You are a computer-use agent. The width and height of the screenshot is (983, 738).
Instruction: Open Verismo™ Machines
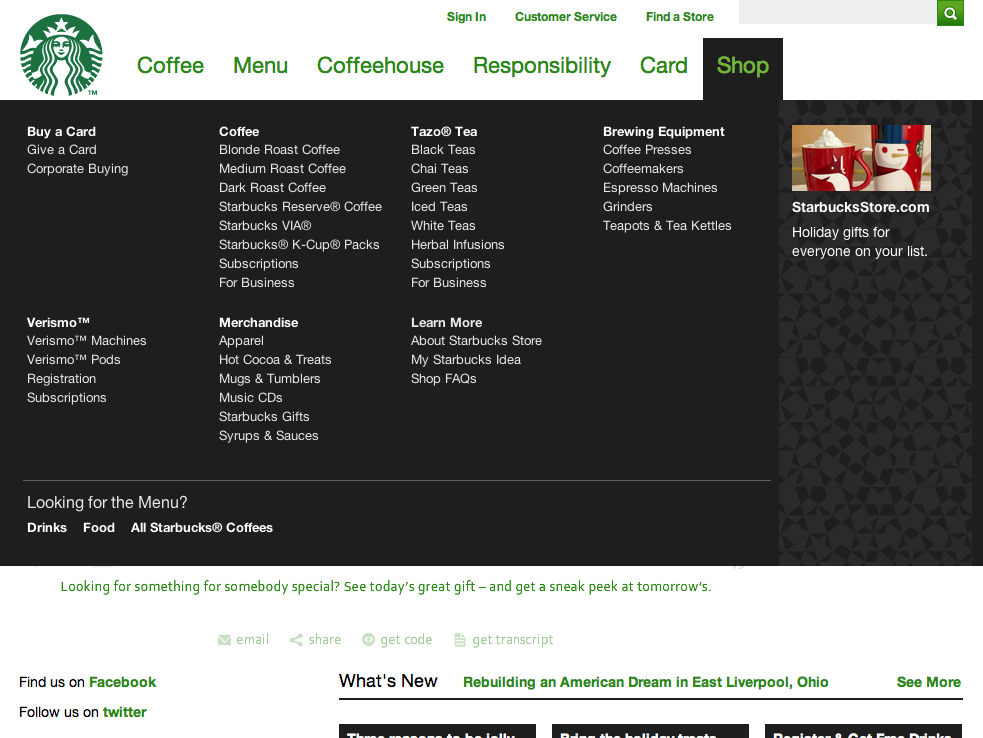tap(87, 341)
